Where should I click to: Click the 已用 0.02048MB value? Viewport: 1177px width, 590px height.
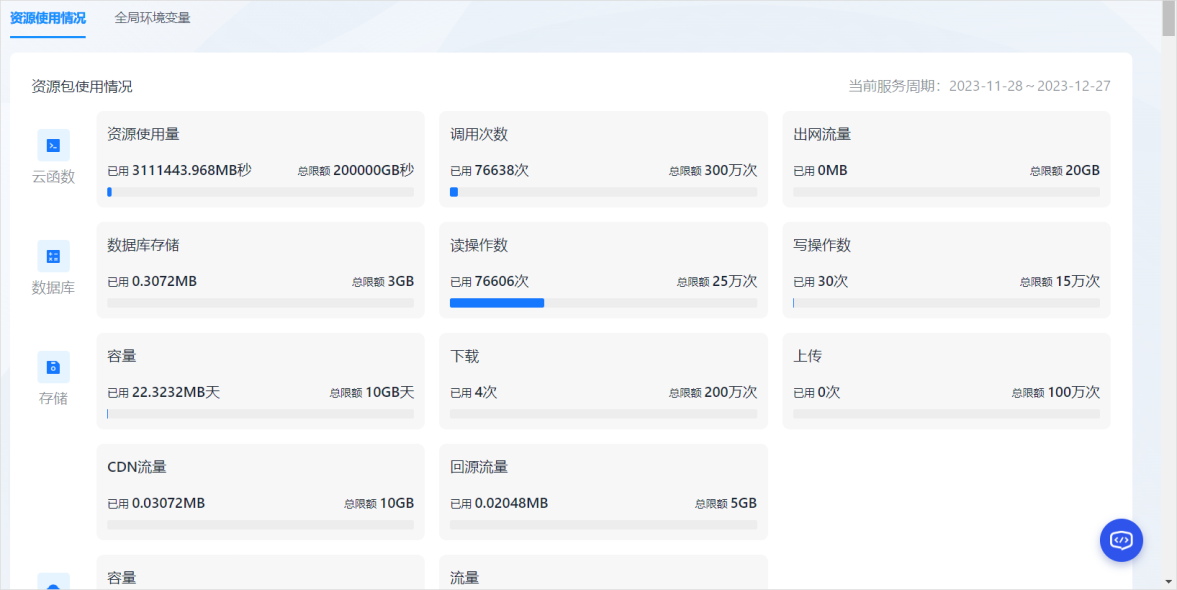pos(499,503)
